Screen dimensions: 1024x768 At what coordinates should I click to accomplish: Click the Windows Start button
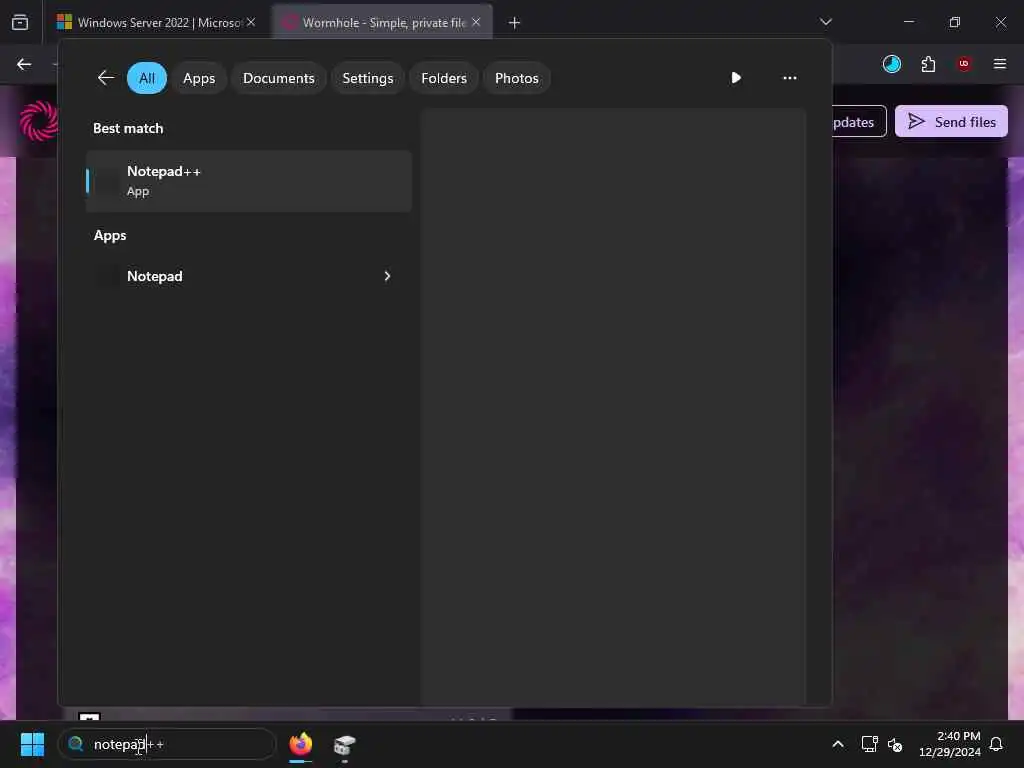[x=32, y=744]
